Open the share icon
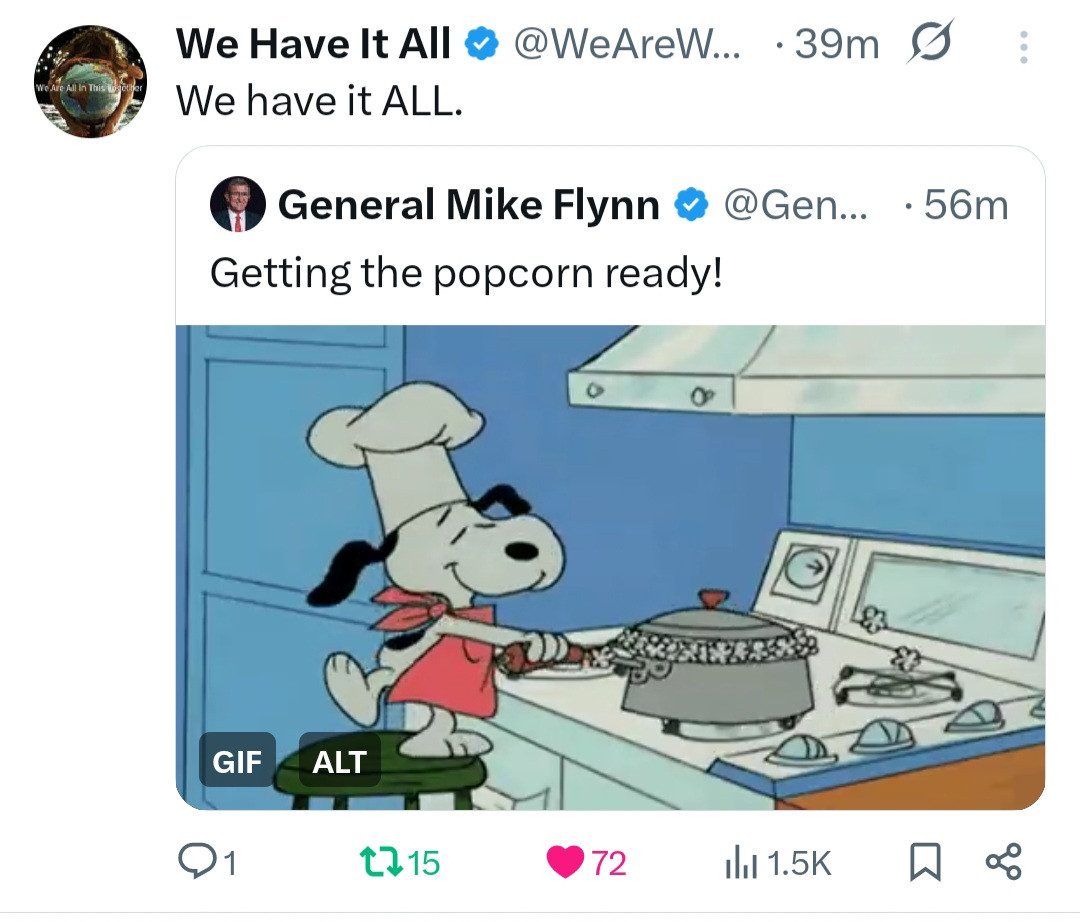This screenshot has width=1080, height=922. click(1002, 861)
